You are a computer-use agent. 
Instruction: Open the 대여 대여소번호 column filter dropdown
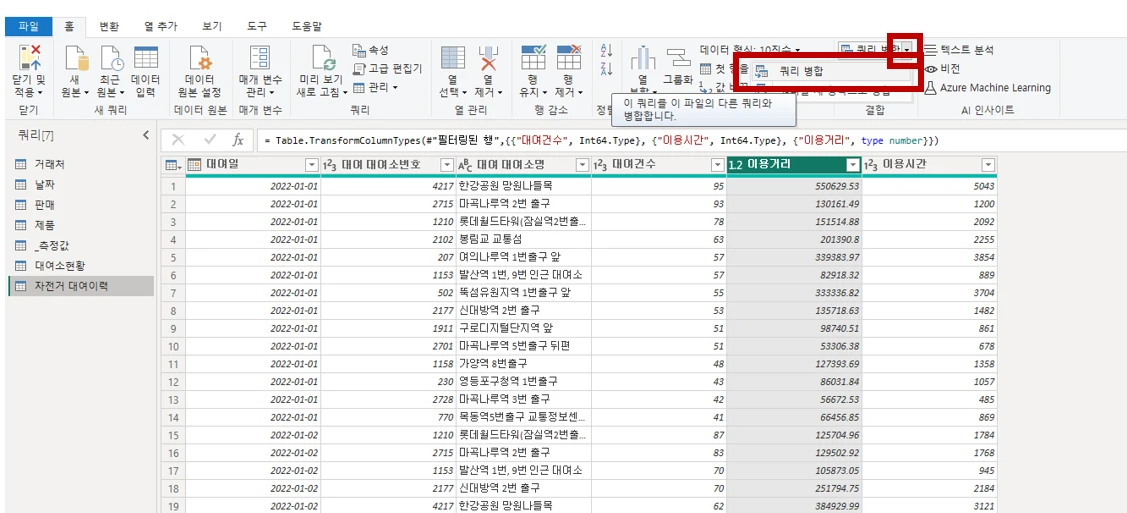[446, 165]
